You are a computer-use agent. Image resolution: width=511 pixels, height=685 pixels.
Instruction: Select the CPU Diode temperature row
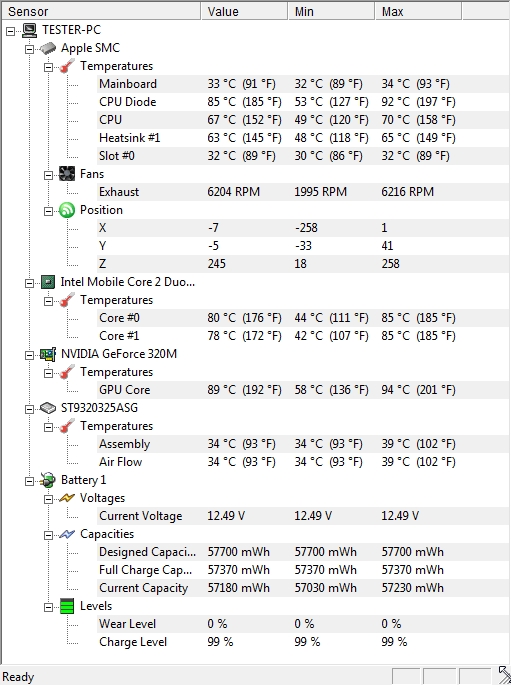pos(303,102)
